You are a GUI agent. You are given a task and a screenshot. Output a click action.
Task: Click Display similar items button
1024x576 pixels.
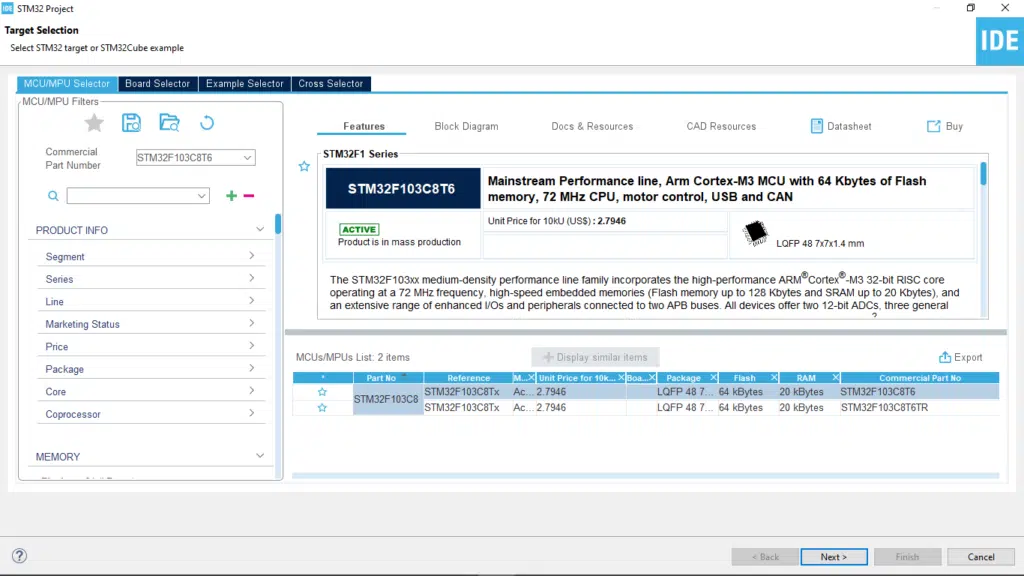[595, 357]
